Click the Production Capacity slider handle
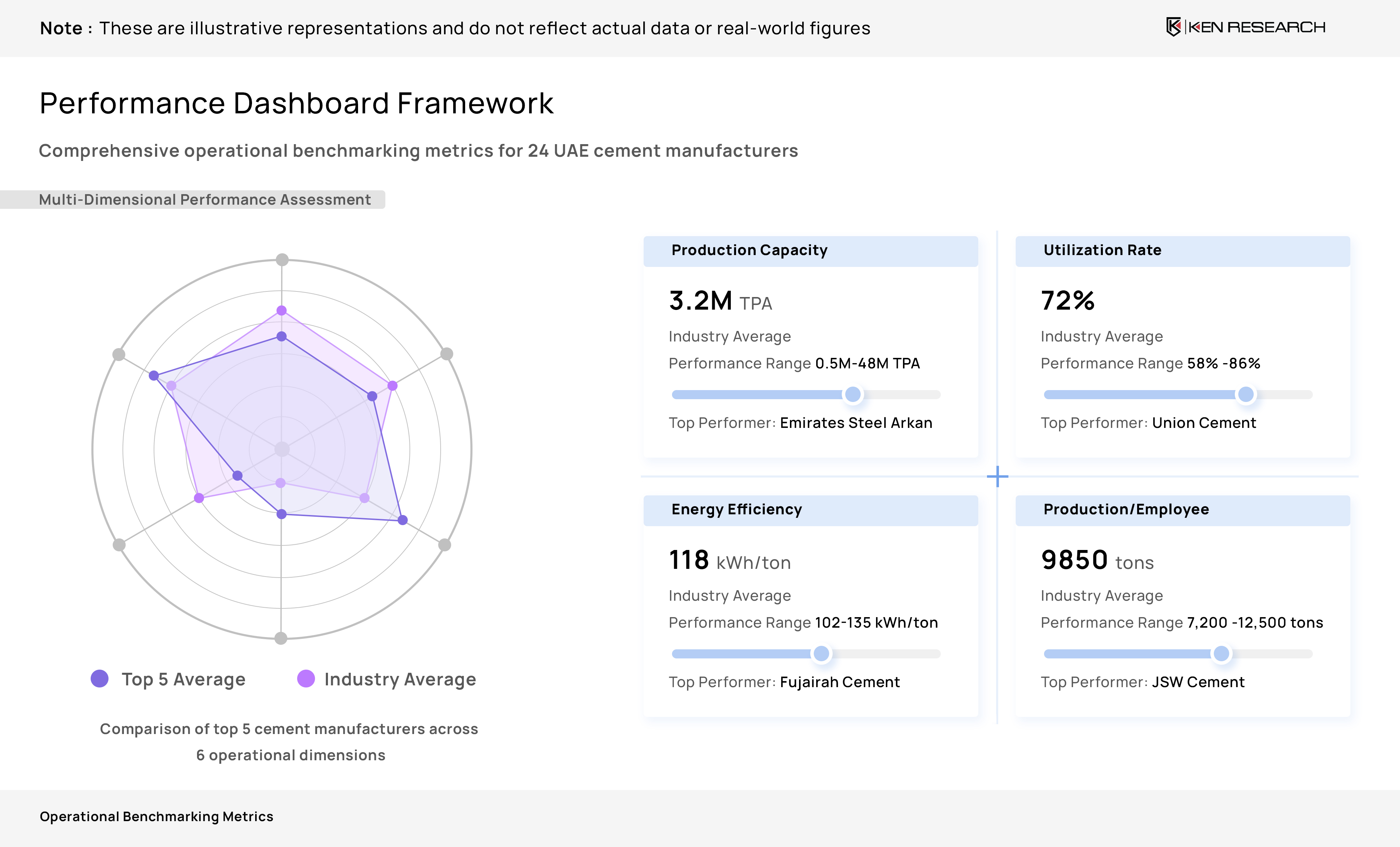 click(x=852, y=394)
